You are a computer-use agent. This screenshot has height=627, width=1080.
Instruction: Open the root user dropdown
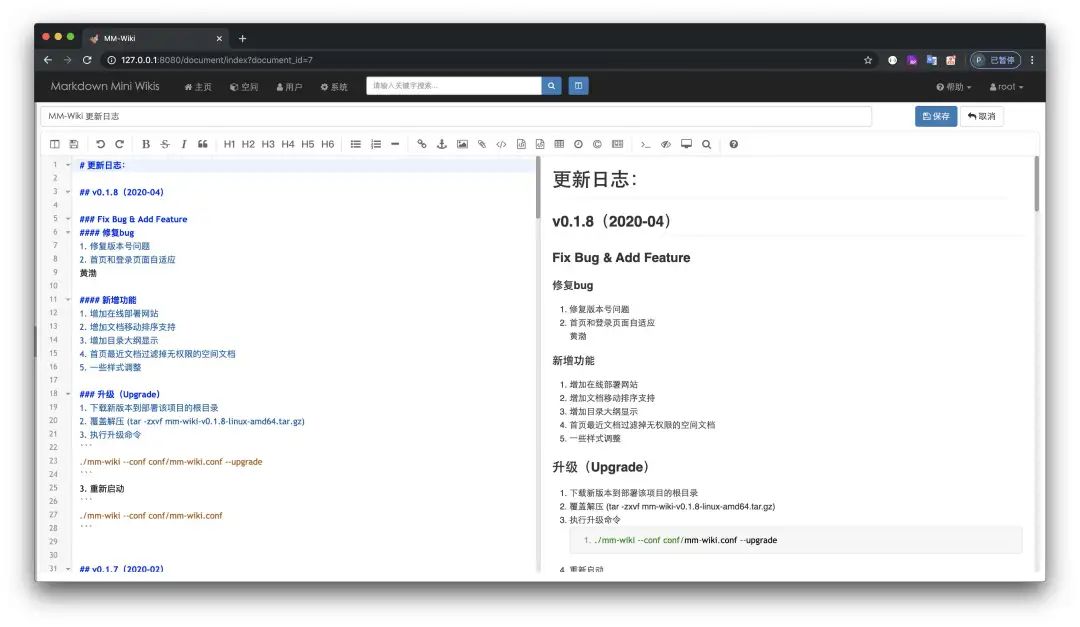point(1006,87)
